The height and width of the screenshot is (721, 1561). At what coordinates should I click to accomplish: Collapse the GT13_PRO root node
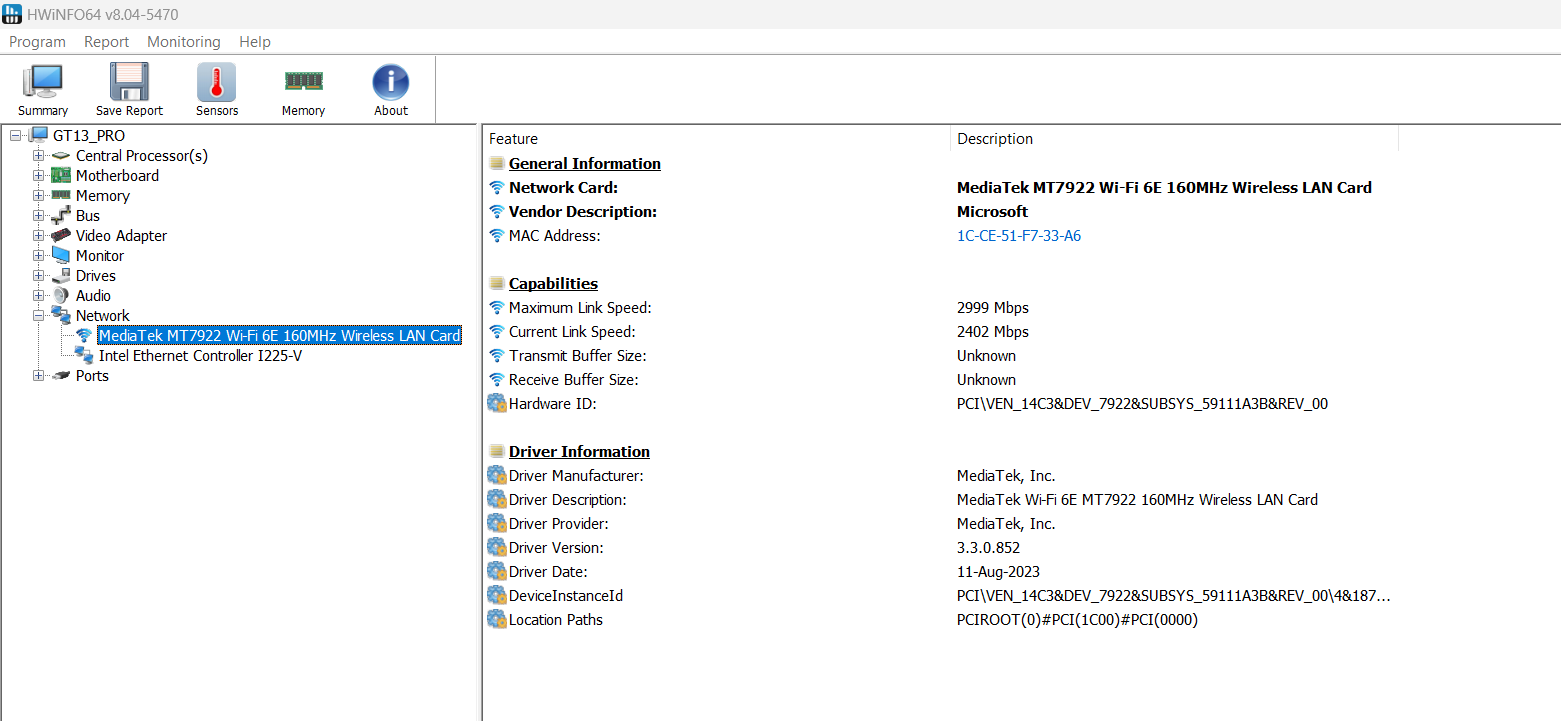pos(16,135)
